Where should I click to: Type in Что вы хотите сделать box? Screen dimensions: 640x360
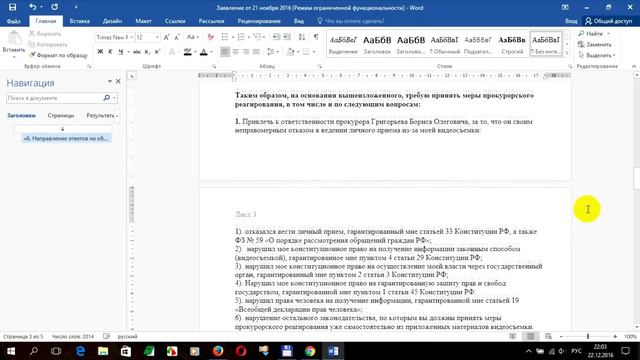(354, 21)
